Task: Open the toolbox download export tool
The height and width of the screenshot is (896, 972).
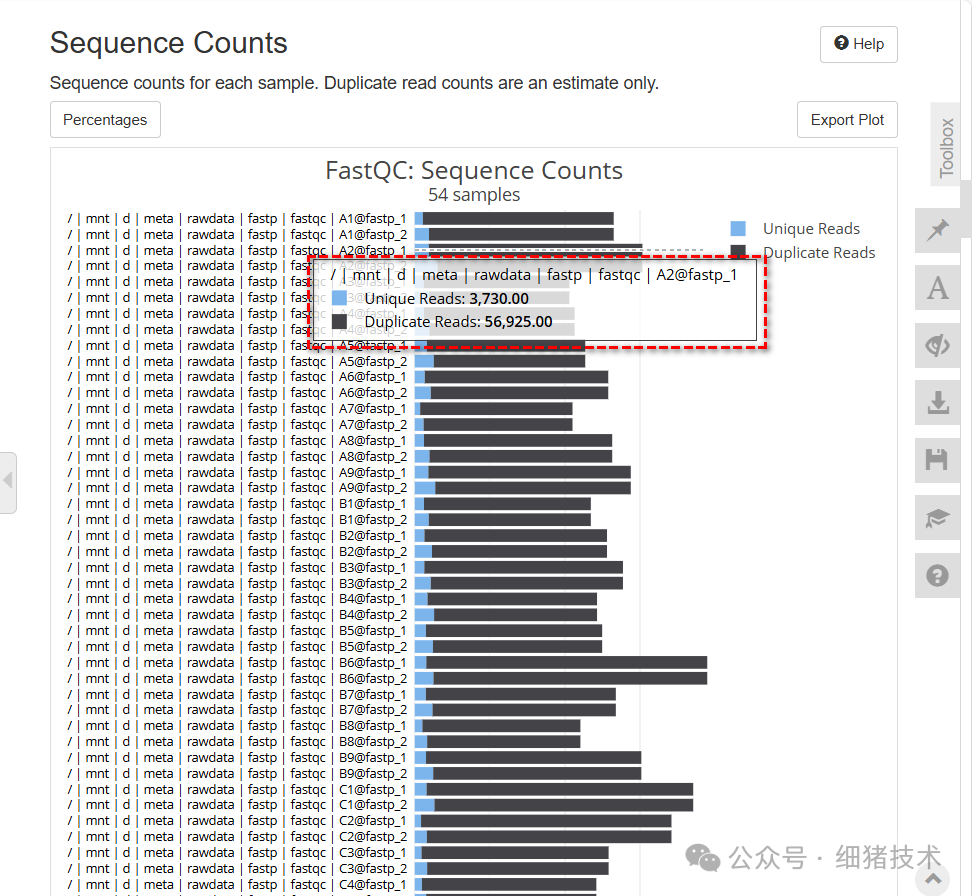Action: point(937,403)
